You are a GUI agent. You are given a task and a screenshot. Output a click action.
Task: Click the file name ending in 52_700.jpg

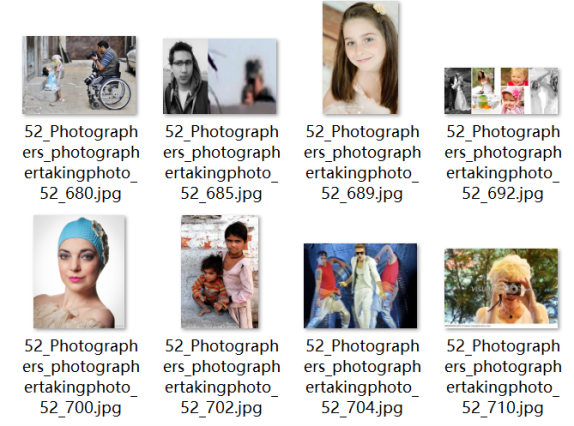point(81,377)
